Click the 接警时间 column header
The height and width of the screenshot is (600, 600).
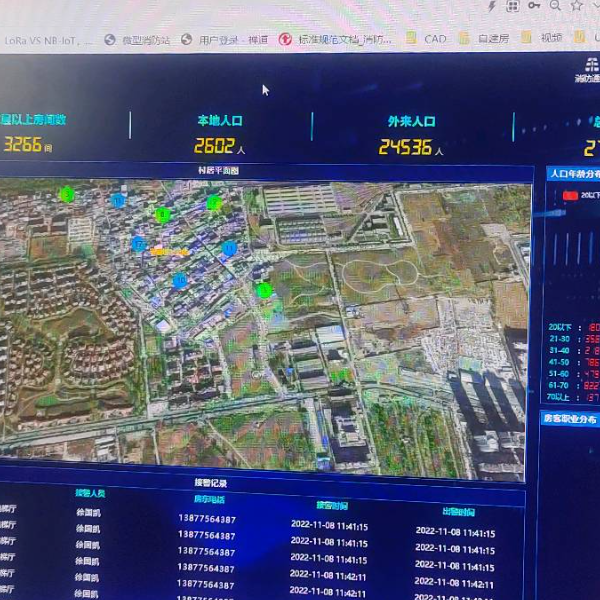tap(332, 506)
